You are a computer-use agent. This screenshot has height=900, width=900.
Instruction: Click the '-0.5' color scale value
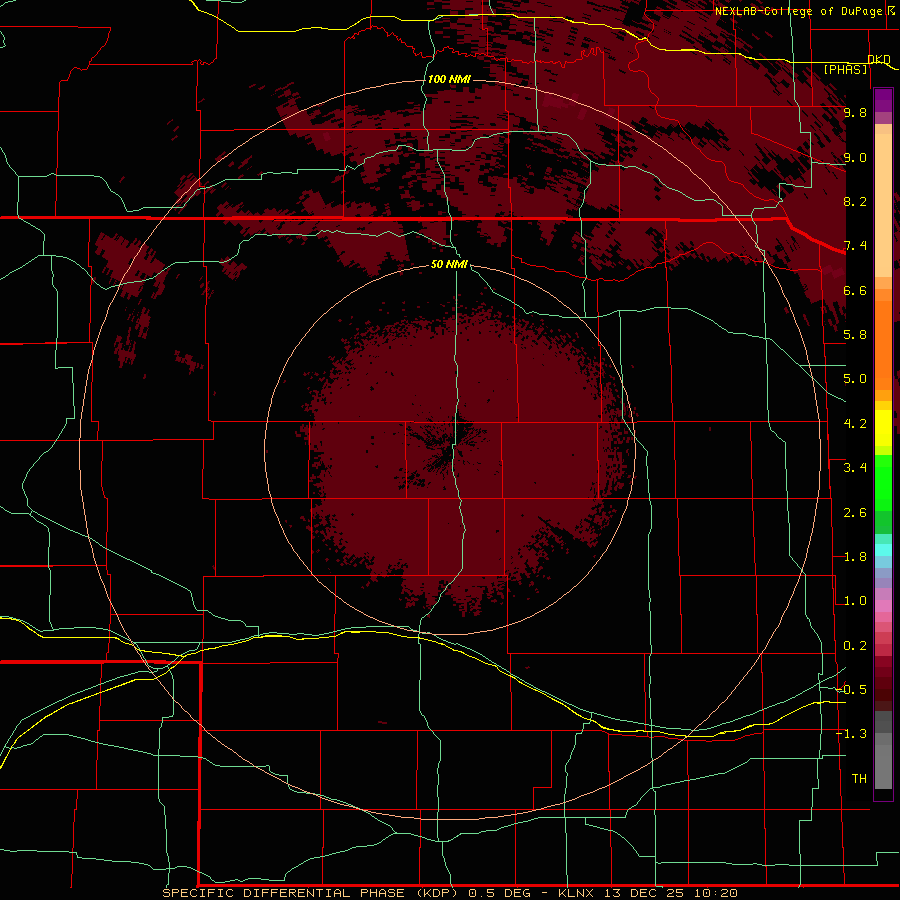coord(851,690)
